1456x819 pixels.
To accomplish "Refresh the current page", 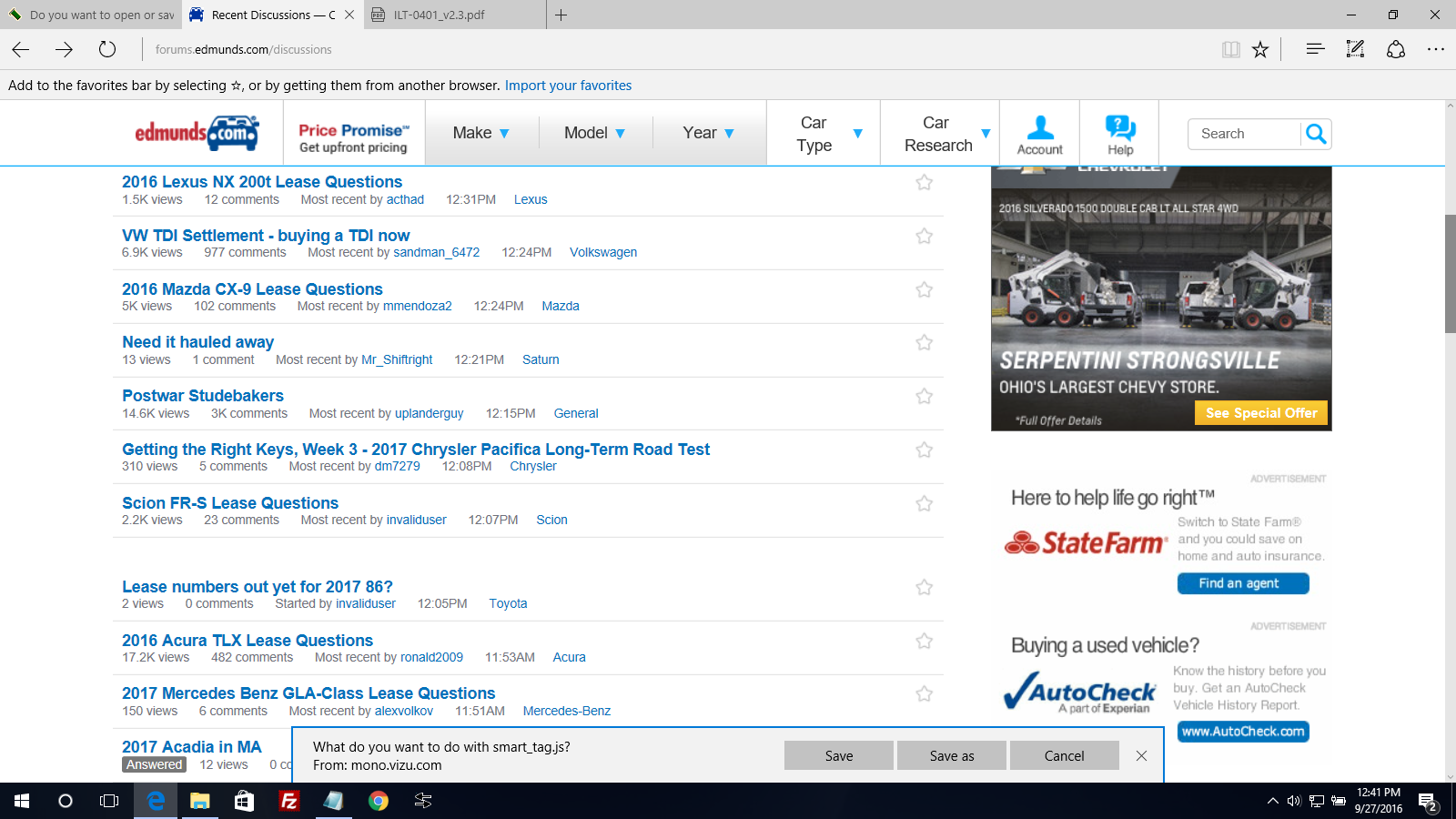I will (107, 49).
